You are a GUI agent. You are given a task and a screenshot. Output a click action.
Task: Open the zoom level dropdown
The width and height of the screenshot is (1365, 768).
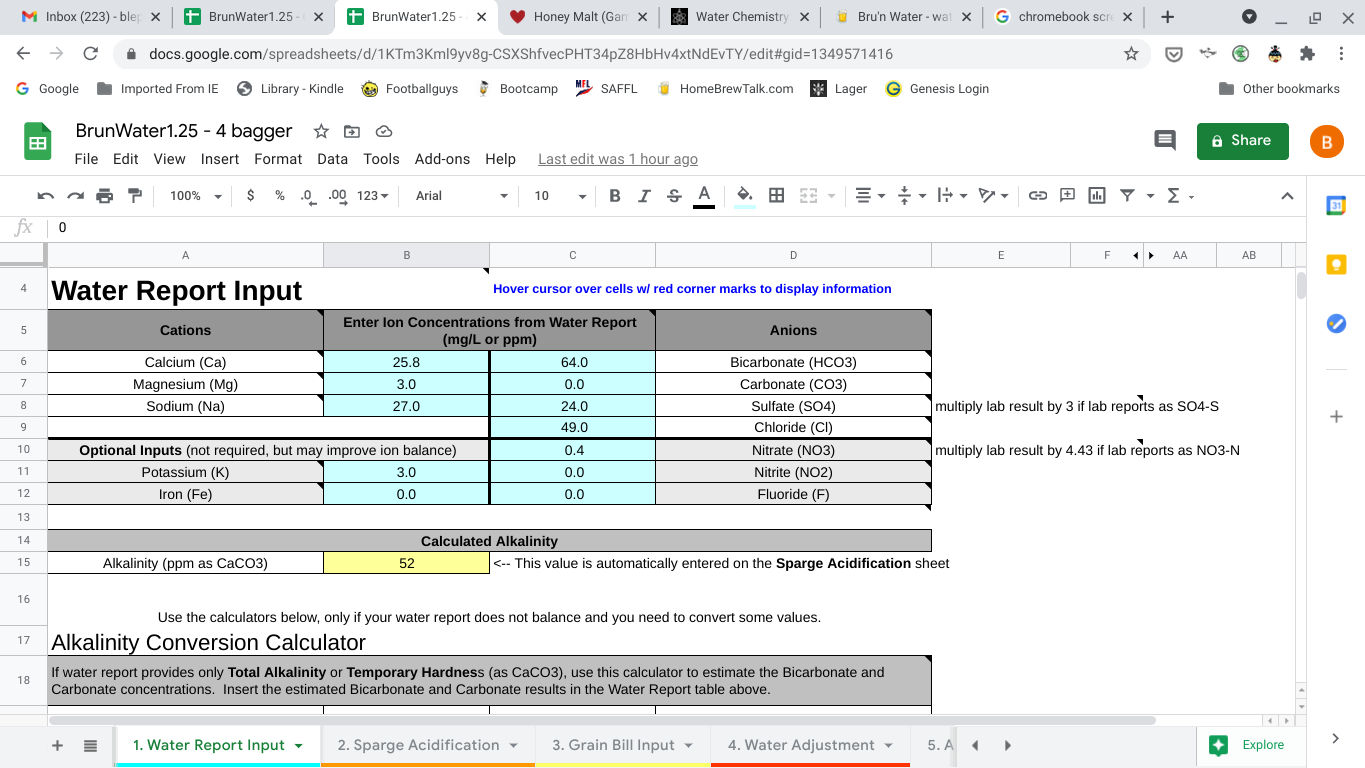[195, 196]
